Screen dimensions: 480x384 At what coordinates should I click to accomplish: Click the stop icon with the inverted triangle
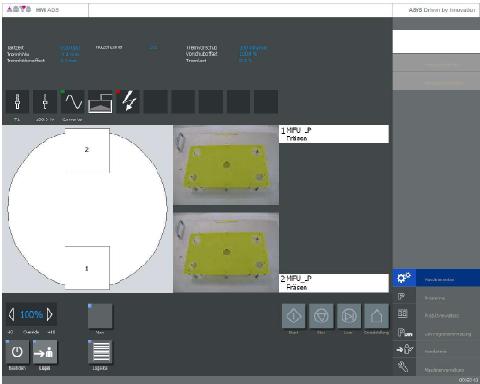pyautogui.click(x=321, y=316)
